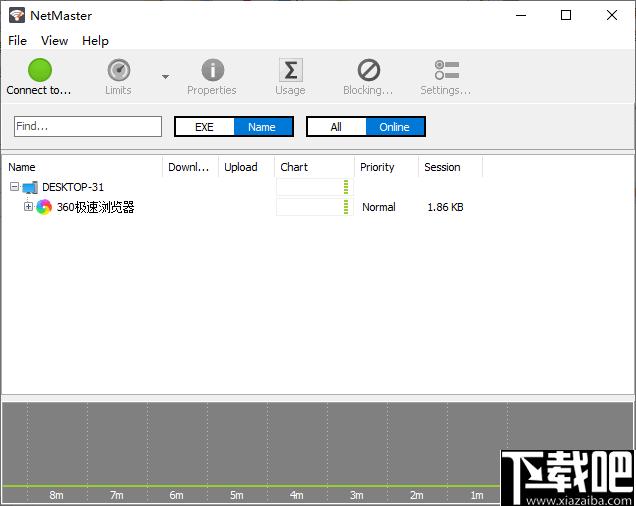Open the Limits gauge tool
636x506 pixels.
pos(118,77)
